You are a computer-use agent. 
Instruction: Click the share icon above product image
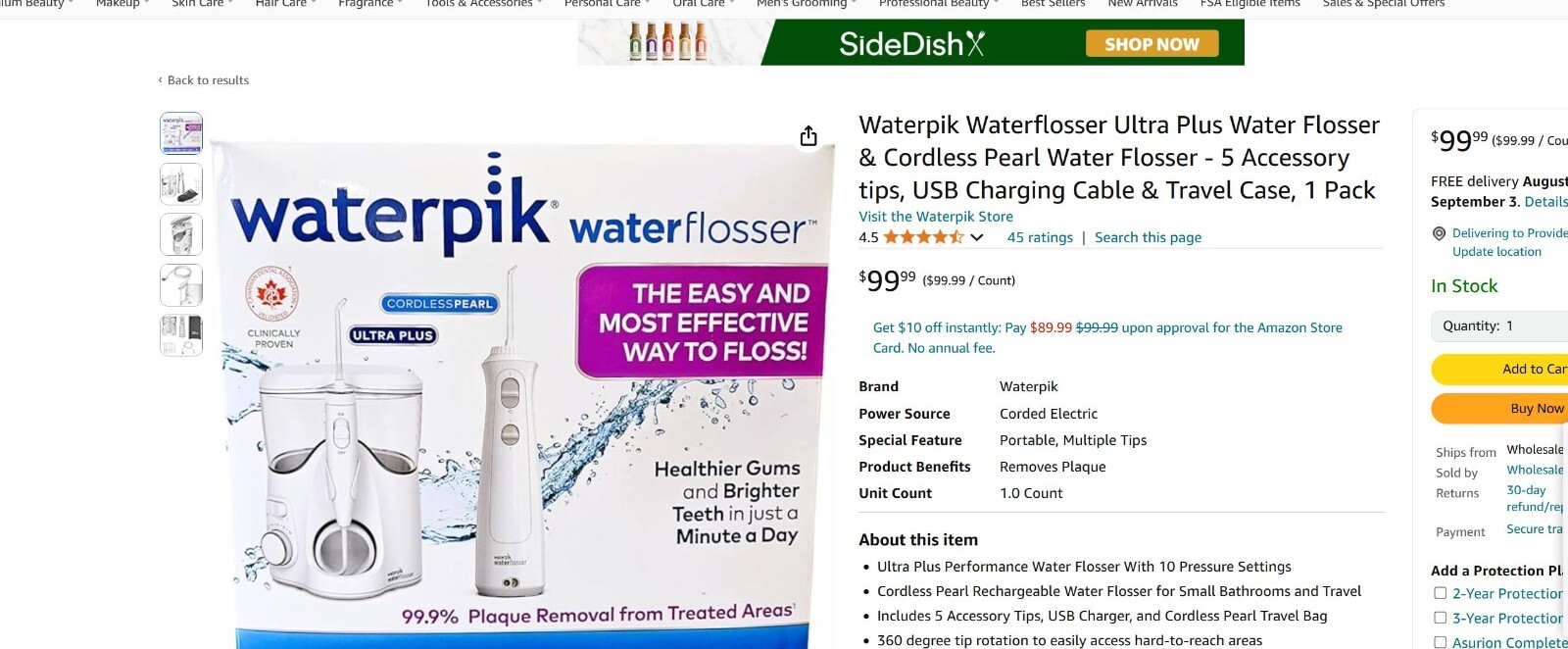[808, 135]
